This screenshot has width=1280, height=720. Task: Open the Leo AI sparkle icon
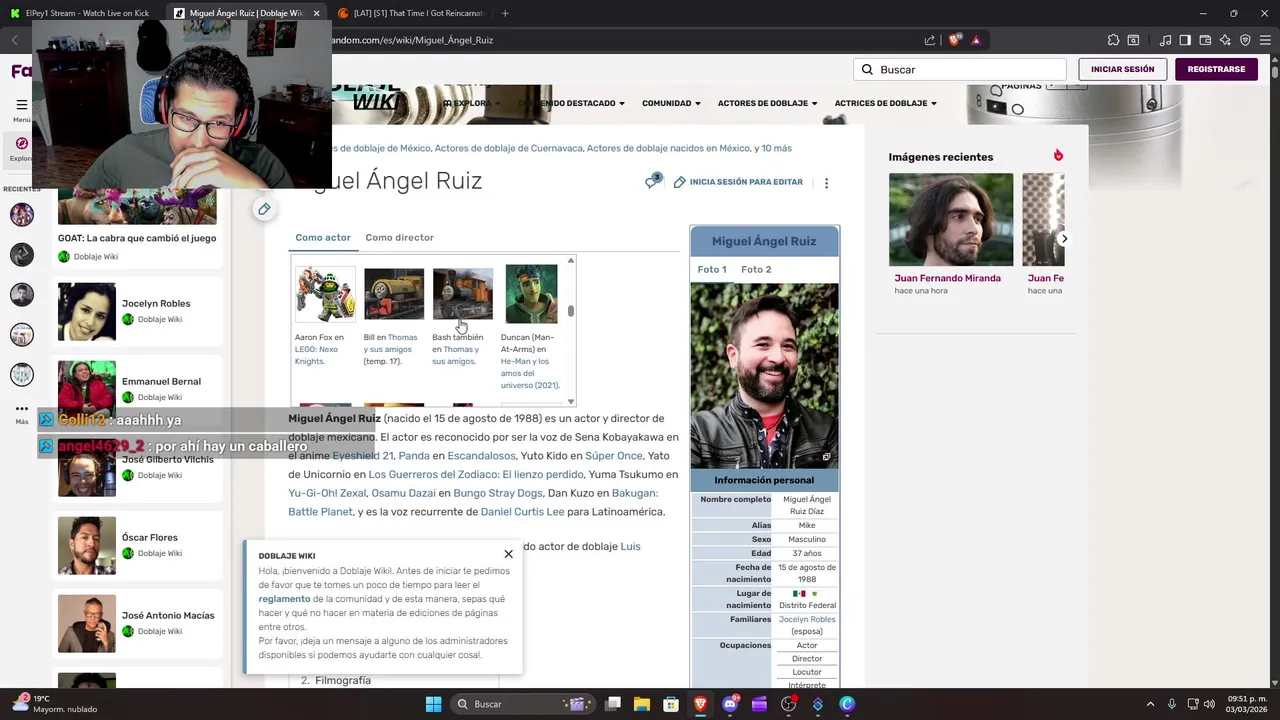click(x=1225, y=40)
